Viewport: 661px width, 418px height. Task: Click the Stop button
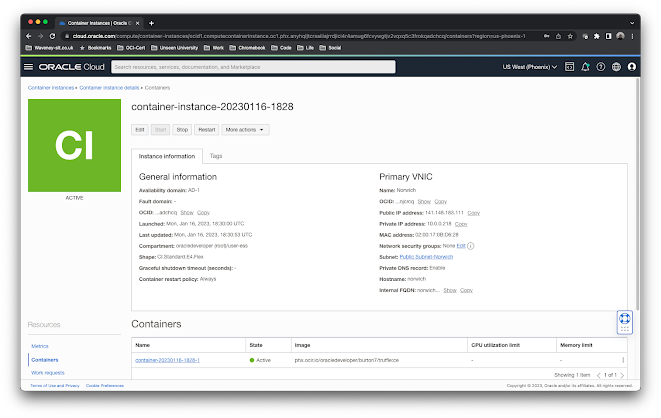tap(182, 130)
